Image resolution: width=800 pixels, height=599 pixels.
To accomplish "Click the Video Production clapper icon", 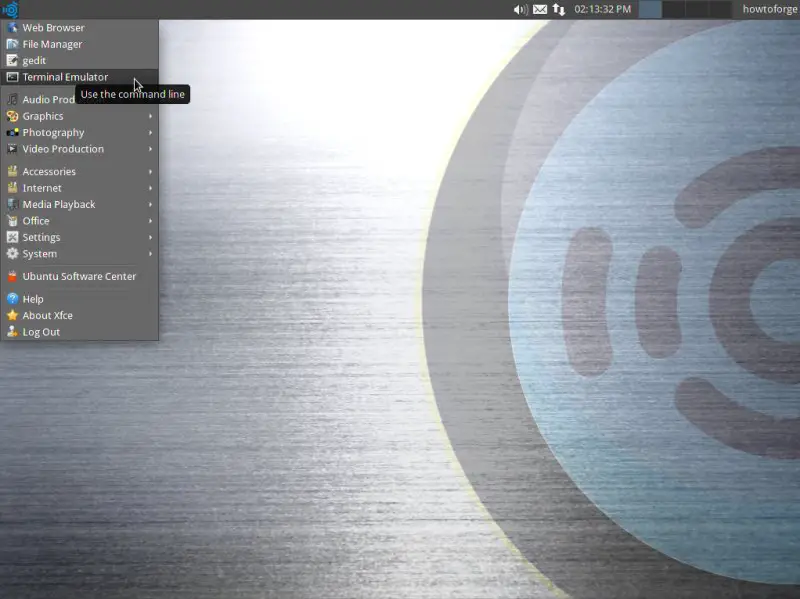I will (x=12, y=149).
